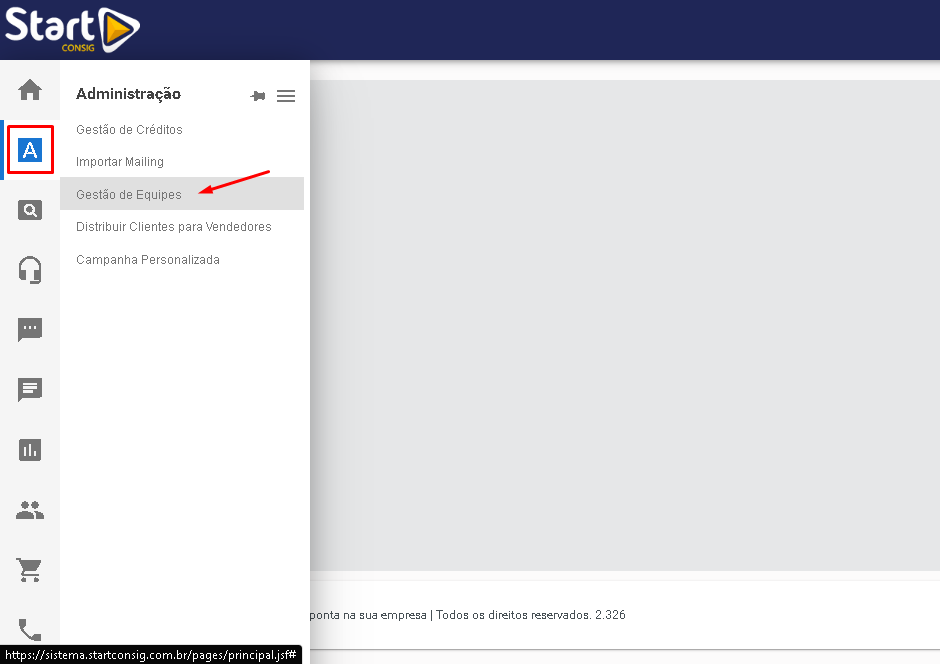Click the Administração panel heading
Screen dimensions: 940x664
128,94
